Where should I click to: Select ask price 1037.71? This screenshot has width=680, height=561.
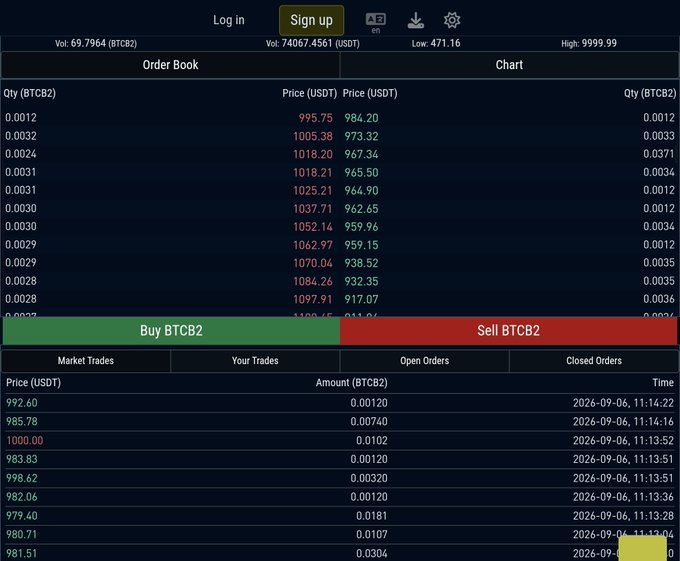tap(313, 209)
